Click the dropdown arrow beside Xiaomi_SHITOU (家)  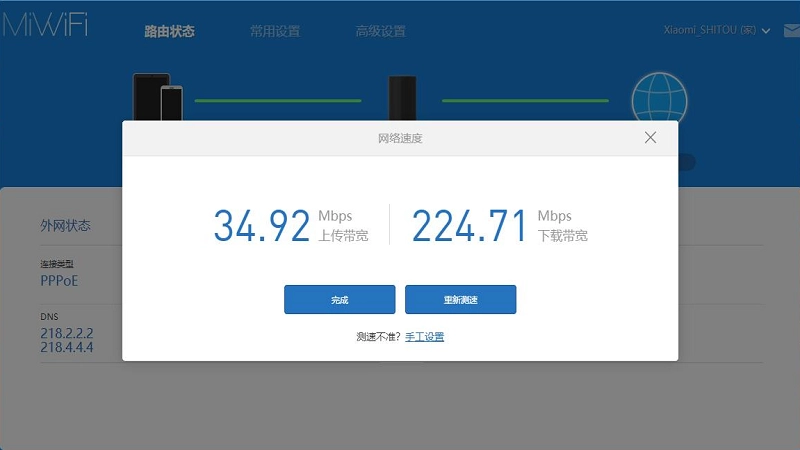766,31
